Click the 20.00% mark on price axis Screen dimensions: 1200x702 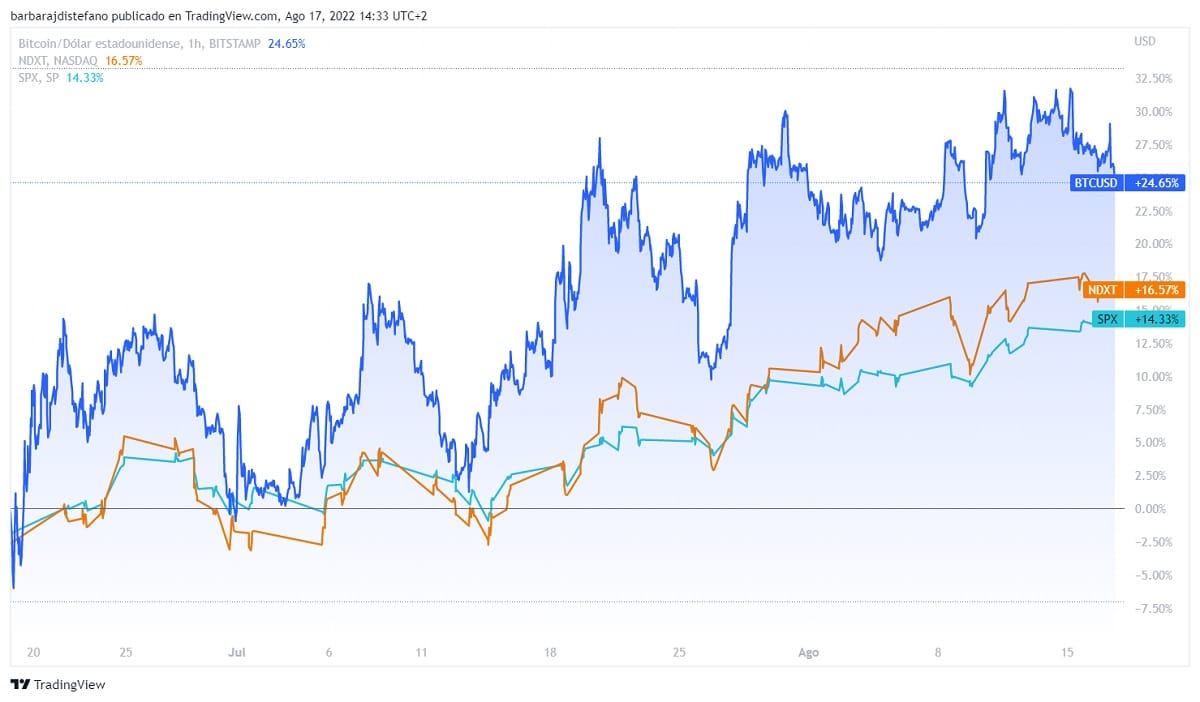1153,244
